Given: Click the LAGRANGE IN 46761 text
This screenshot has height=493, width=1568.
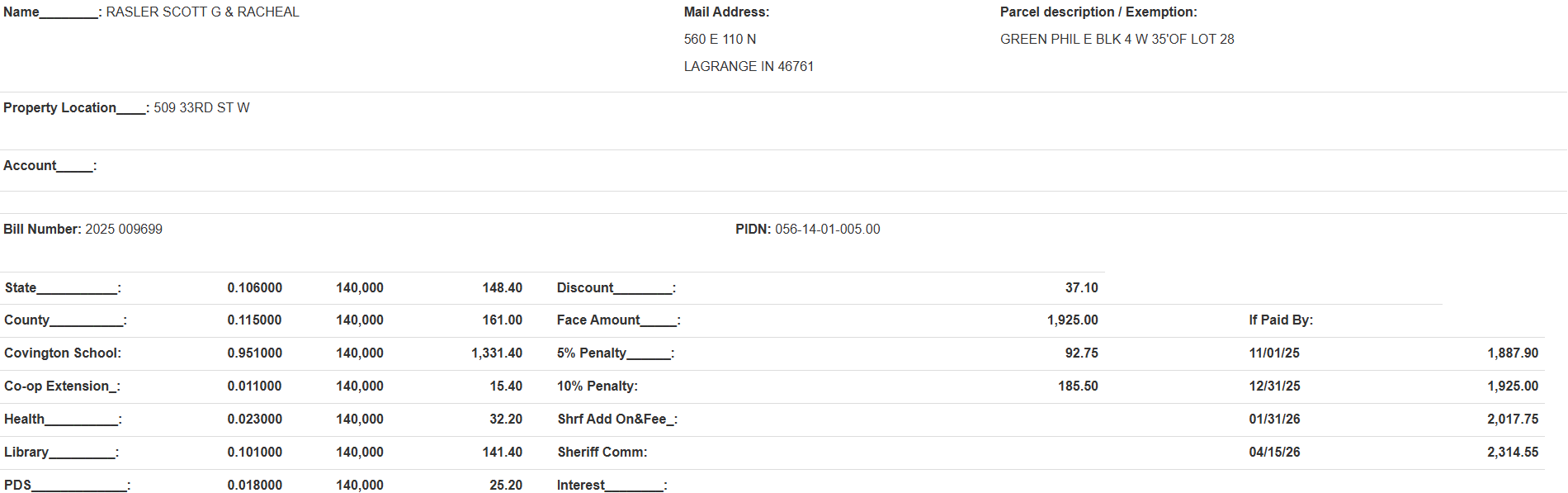Looking at the screenshot, I should [x=749, y=67].
